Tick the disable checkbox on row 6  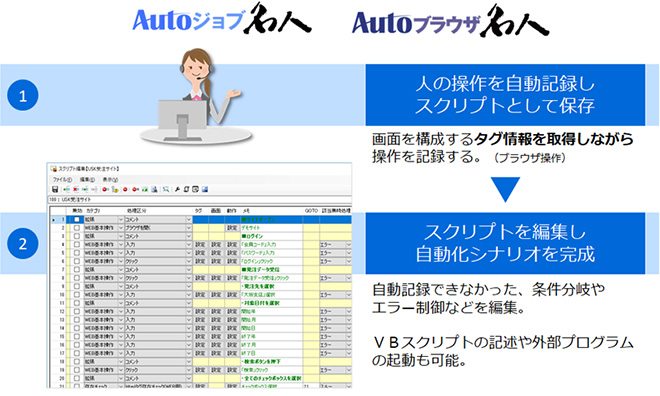point(77,261)
